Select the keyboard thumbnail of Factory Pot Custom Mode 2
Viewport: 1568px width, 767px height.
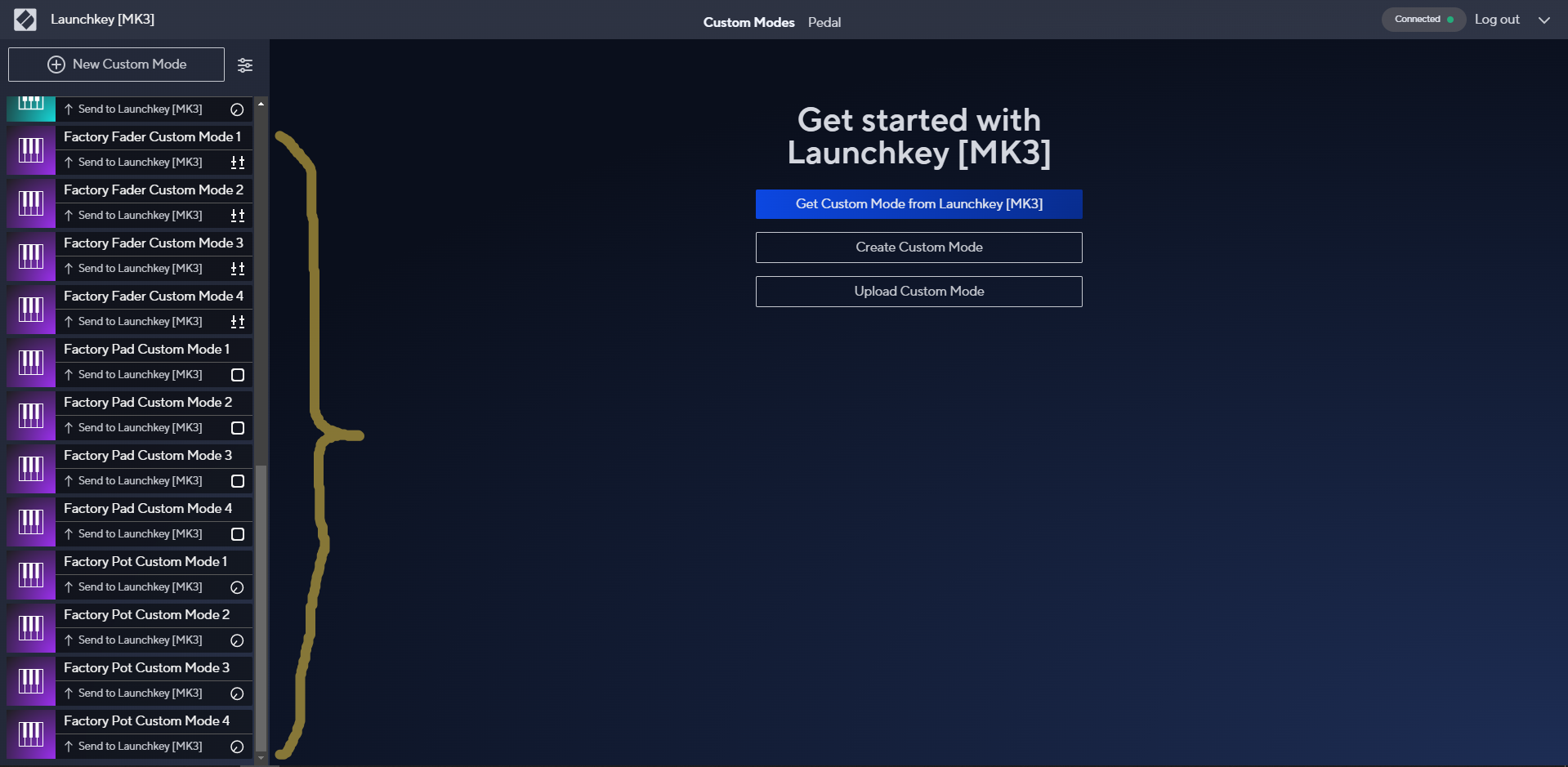[x=31, y=628]
